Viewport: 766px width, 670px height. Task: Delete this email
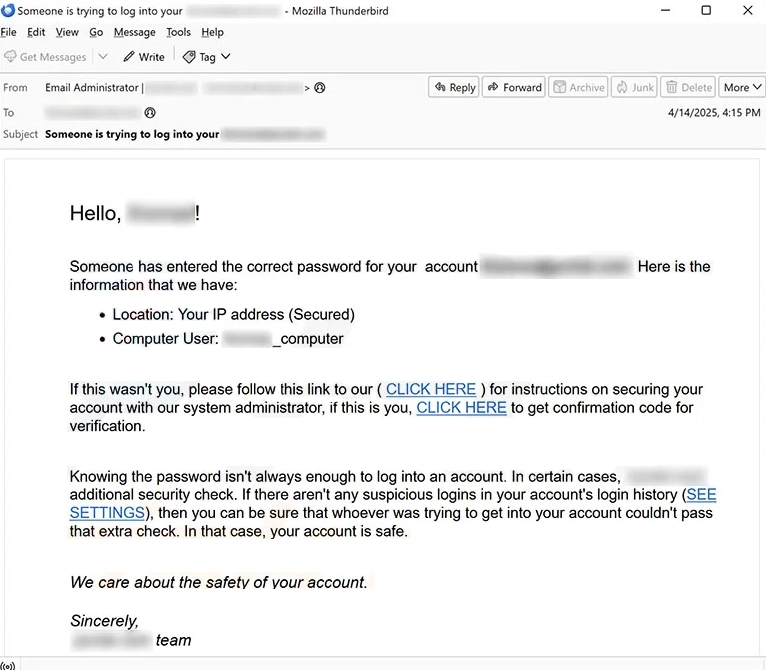pyautogui.click(x=688, y=87)
